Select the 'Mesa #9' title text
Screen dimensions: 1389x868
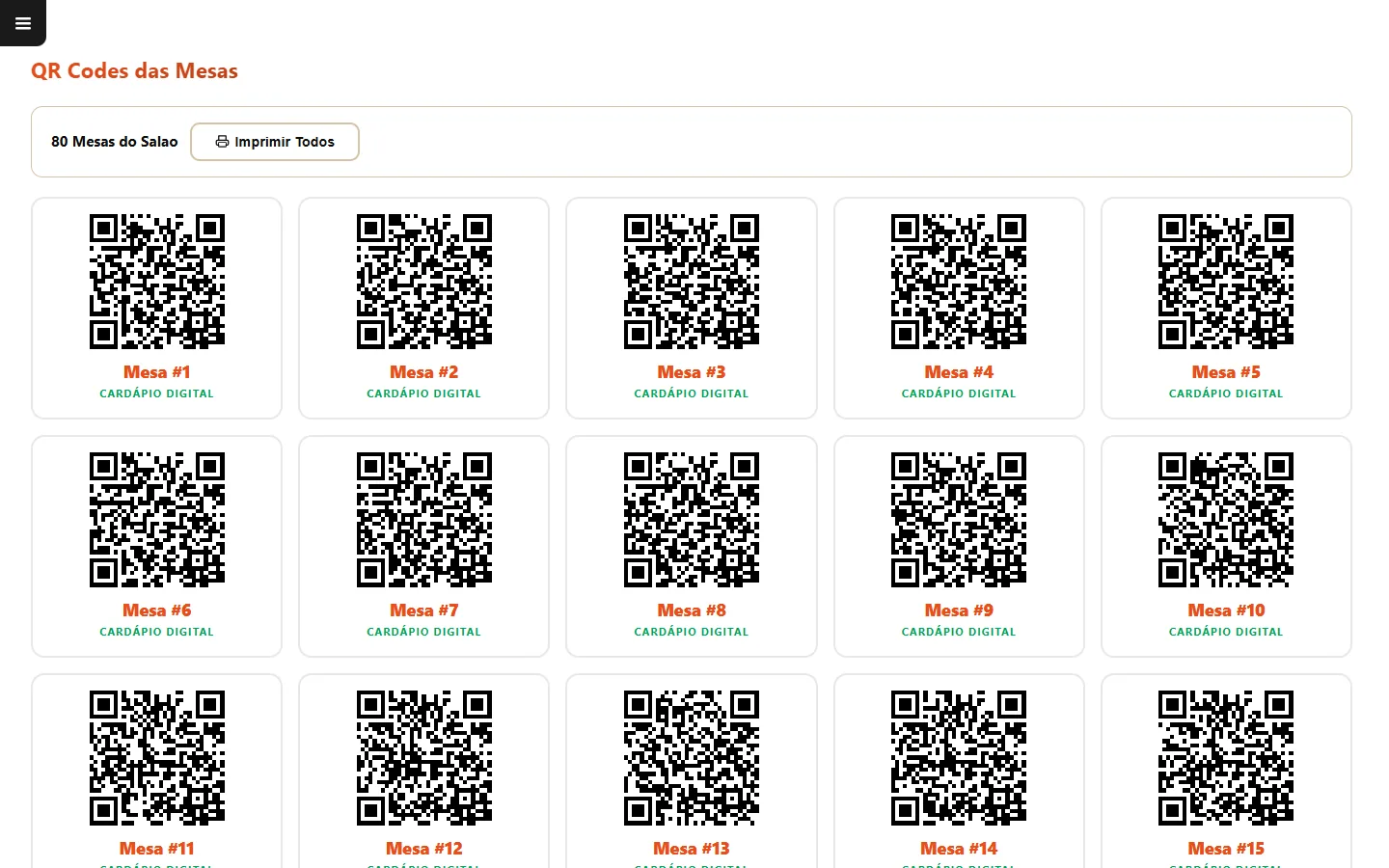coord(959,610)
